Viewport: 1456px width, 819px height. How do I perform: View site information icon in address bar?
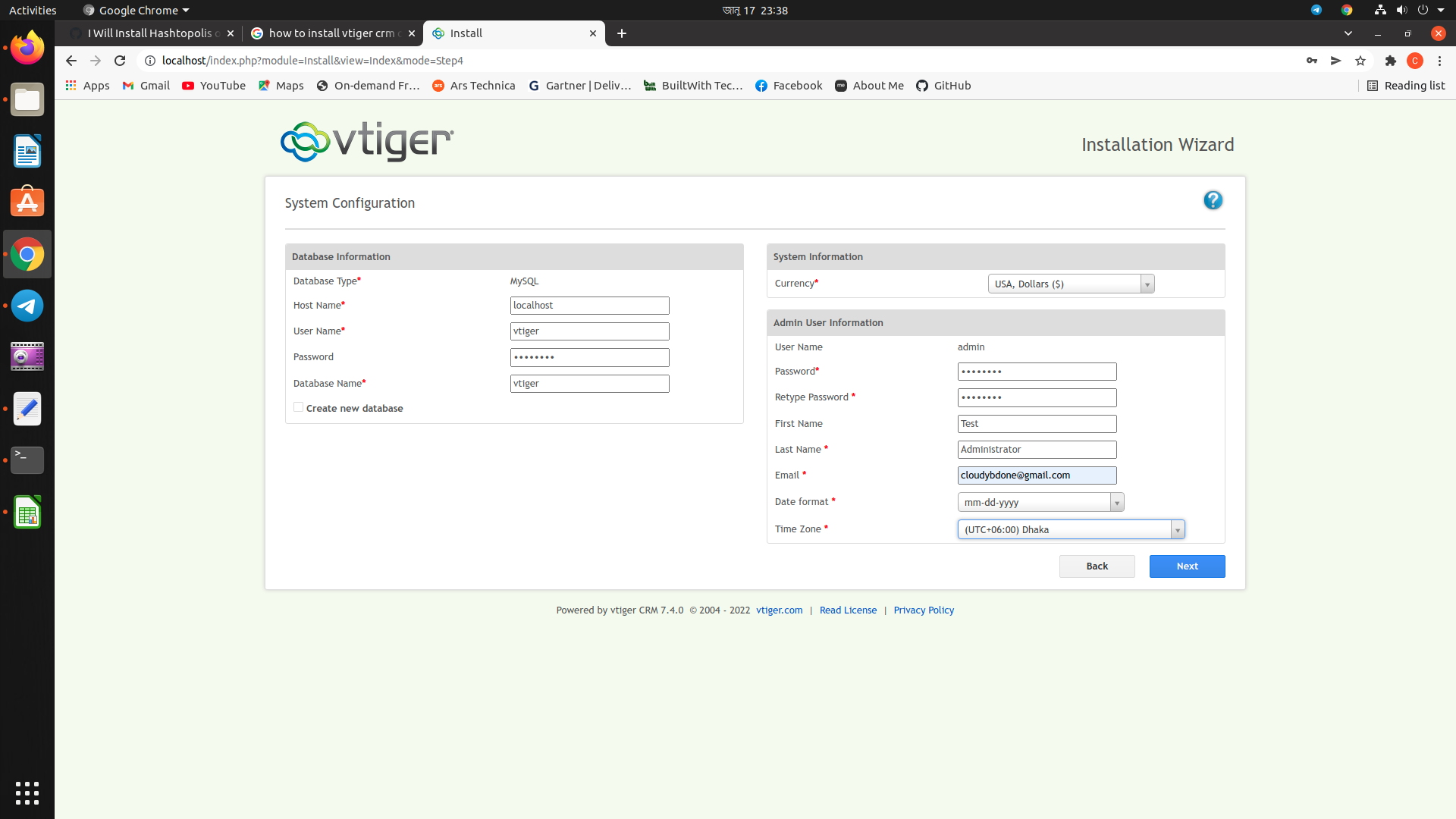coord(150,61)
